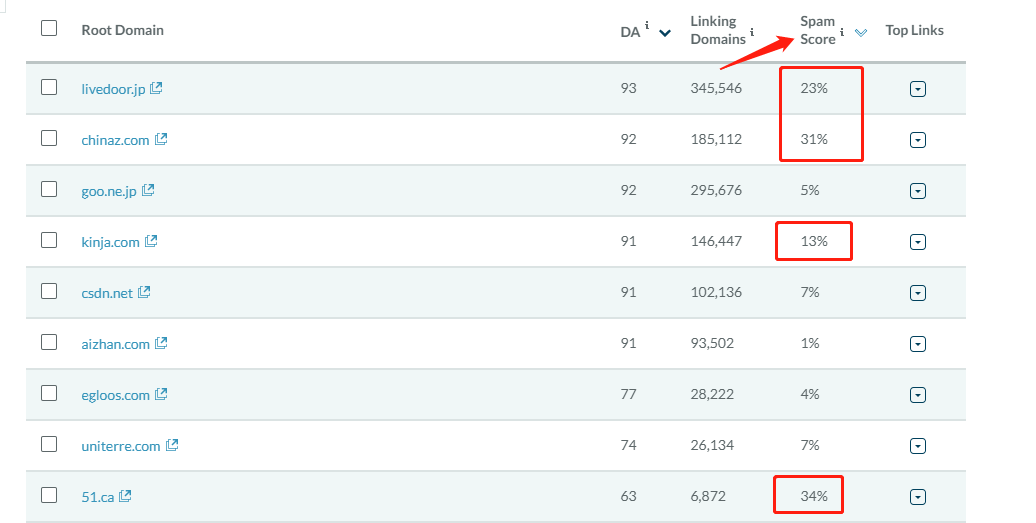Check the livedoor.jp row checkbox

(49, 87)
